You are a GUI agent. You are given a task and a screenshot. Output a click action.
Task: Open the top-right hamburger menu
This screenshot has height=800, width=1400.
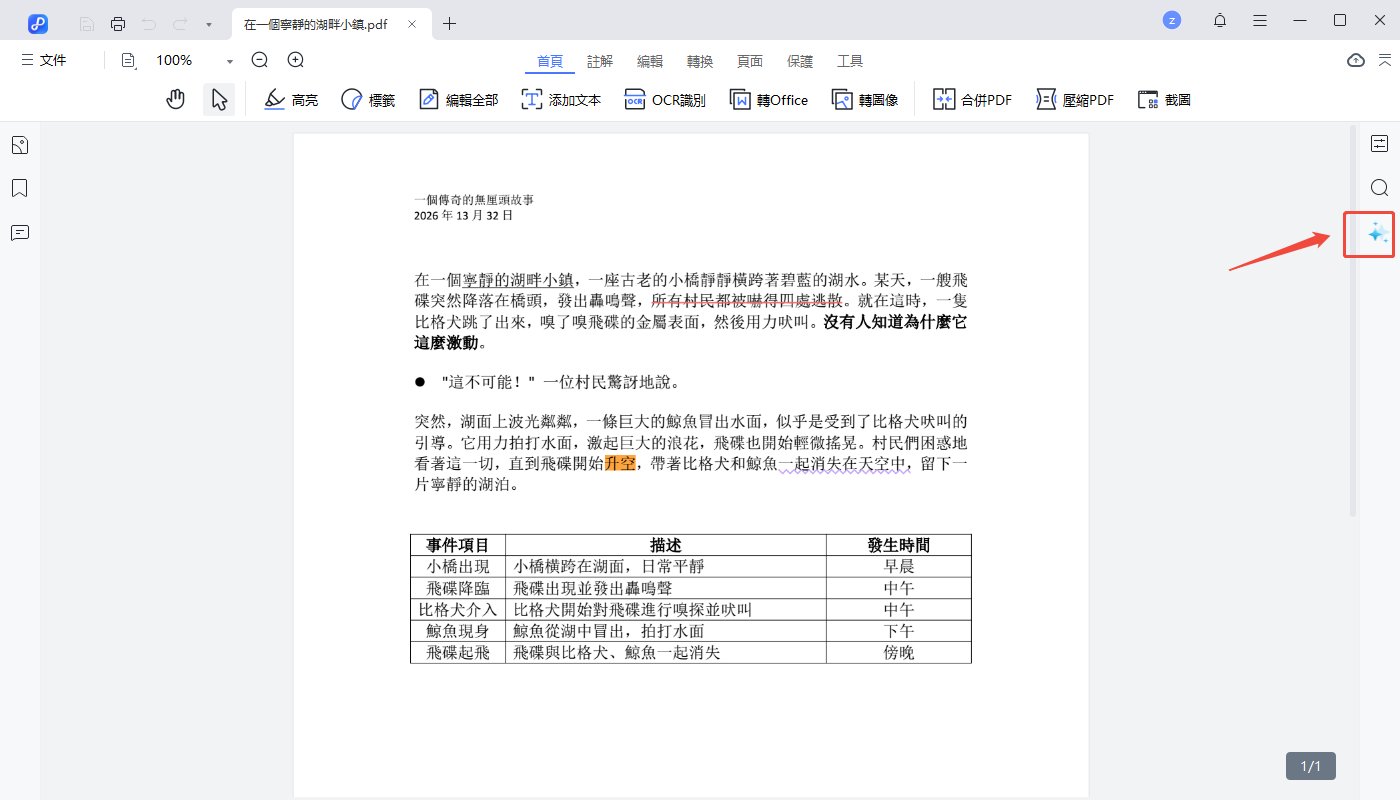[1259, 20]
